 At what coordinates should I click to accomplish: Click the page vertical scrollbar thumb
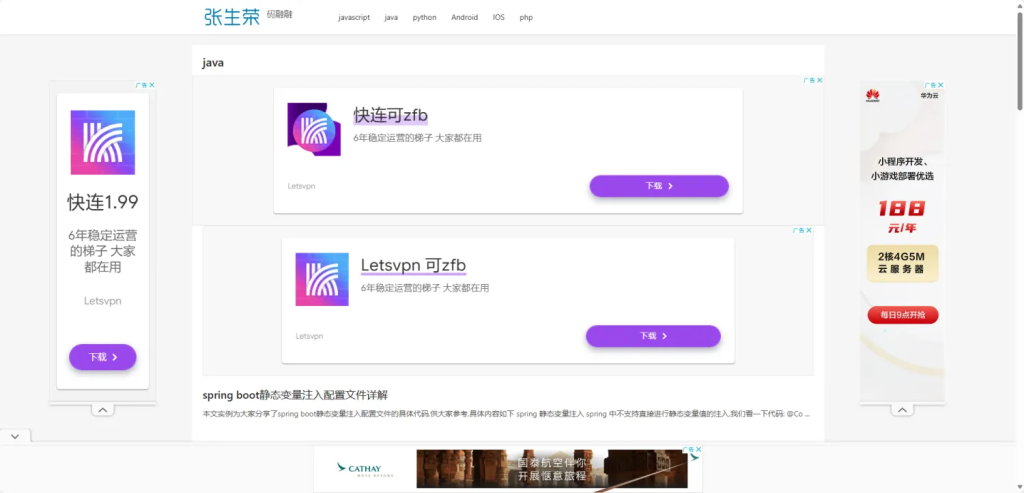(x=1019, y=62)
